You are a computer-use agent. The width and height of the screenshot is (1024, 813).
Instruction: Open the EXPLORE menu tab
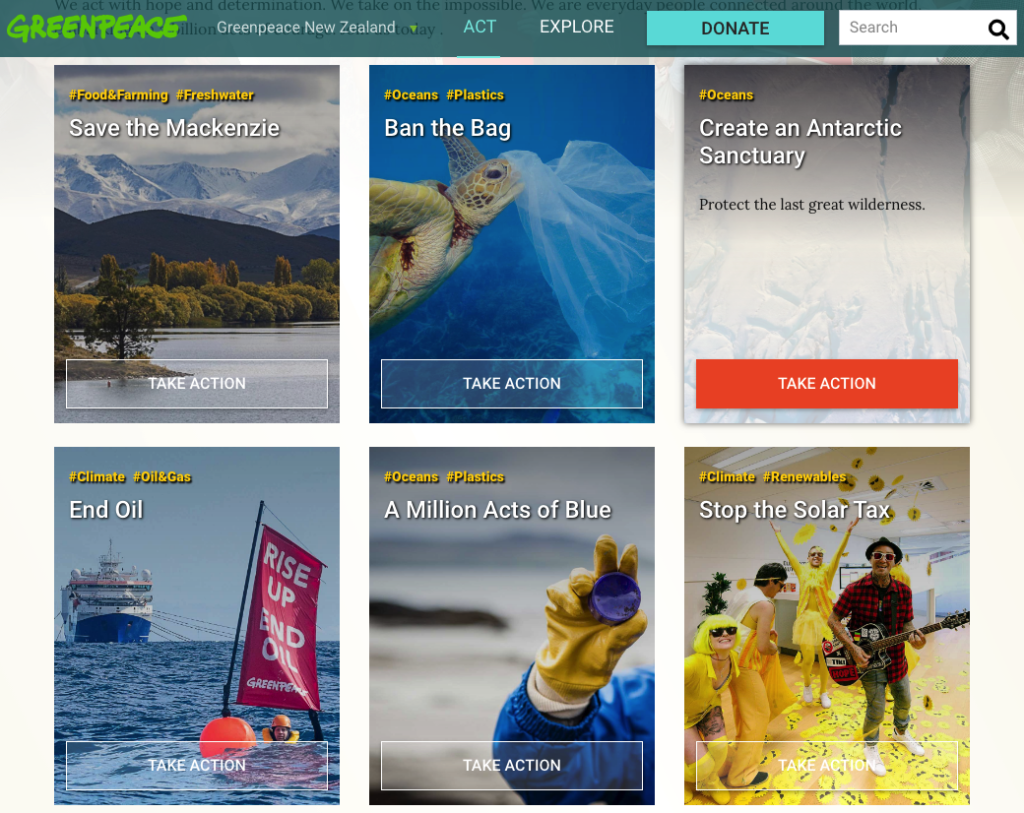(x=577, y=27)
